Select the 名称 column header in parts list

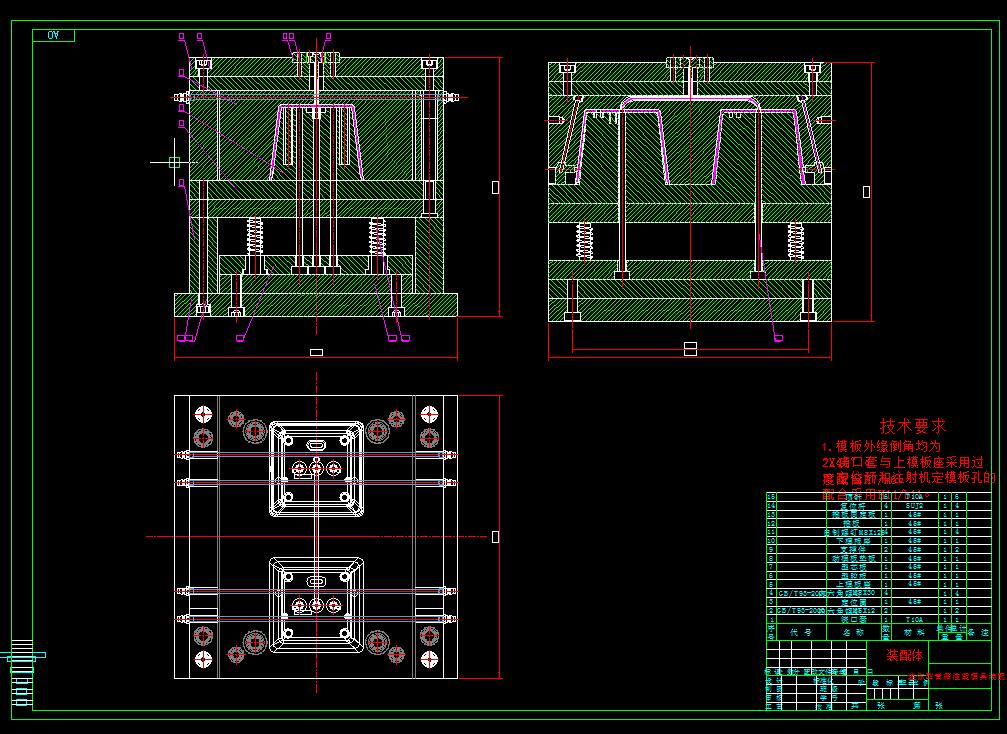pos(853,630)
